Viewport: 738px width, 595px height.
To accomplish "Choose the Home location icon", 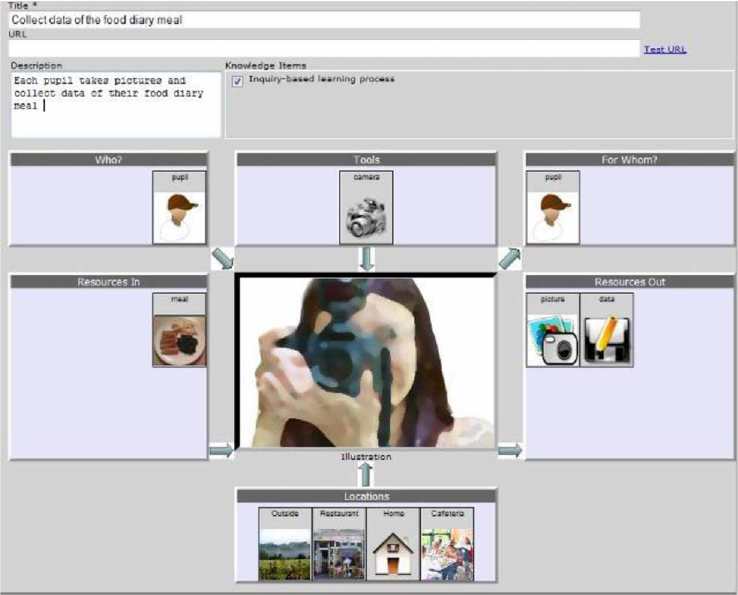I will [x=393, y=550].
